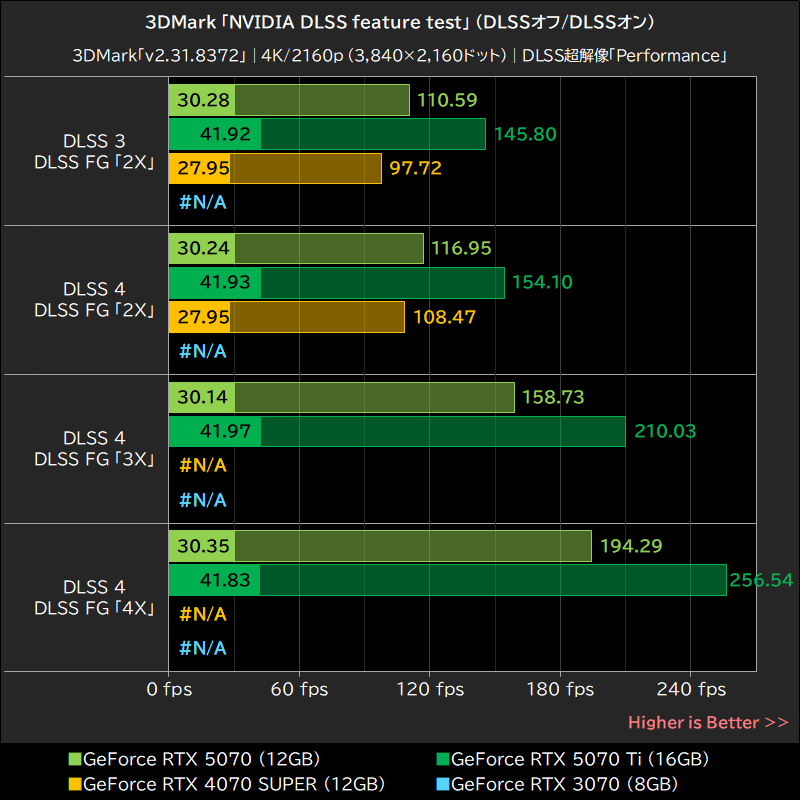Click the 240 fps axis label

pyautogui.click(x=690, y=689)
